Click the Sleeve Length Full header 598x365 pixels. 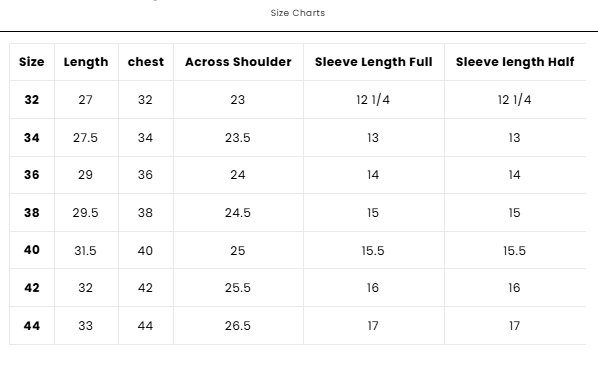pos(374,62)
